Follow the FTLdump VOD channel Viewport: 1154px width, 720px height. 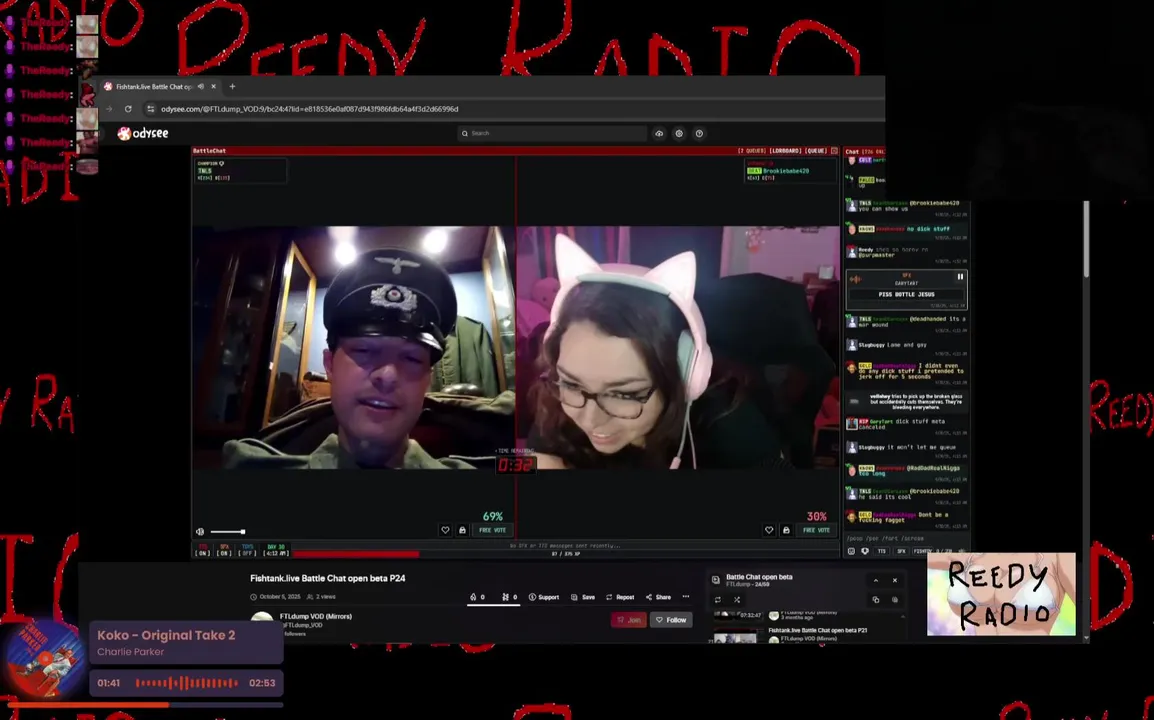[x=671, y=620]
